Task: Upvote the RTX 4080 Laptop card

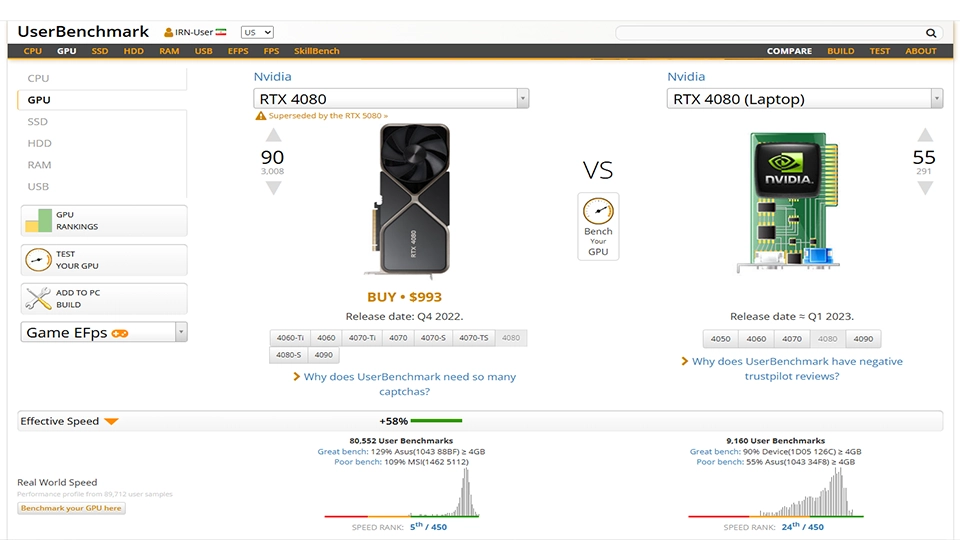Action: pyautogui.click(x=925, y=136)
